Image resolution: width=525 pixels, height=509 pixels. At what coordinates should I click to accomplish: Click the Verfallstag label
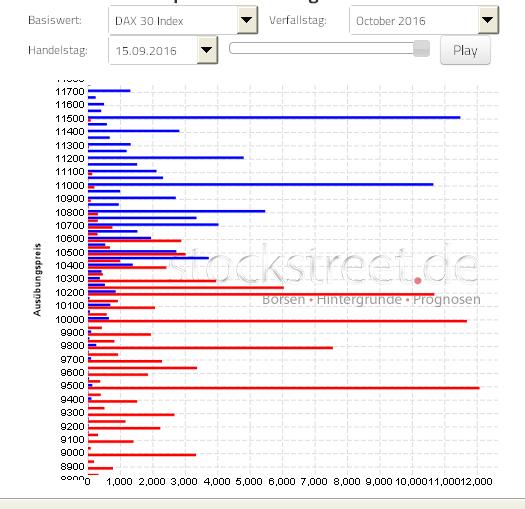(297, 20)
